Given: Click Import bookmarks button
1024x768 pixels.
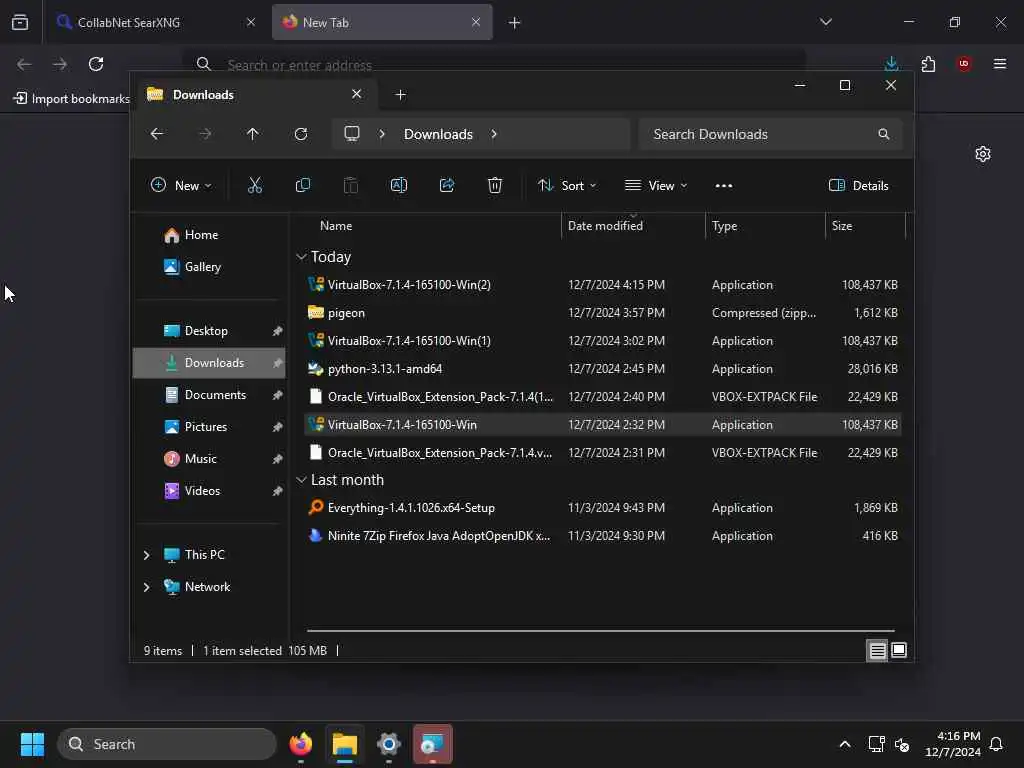Looking at the screenshot, I should [x=71, y=99].
